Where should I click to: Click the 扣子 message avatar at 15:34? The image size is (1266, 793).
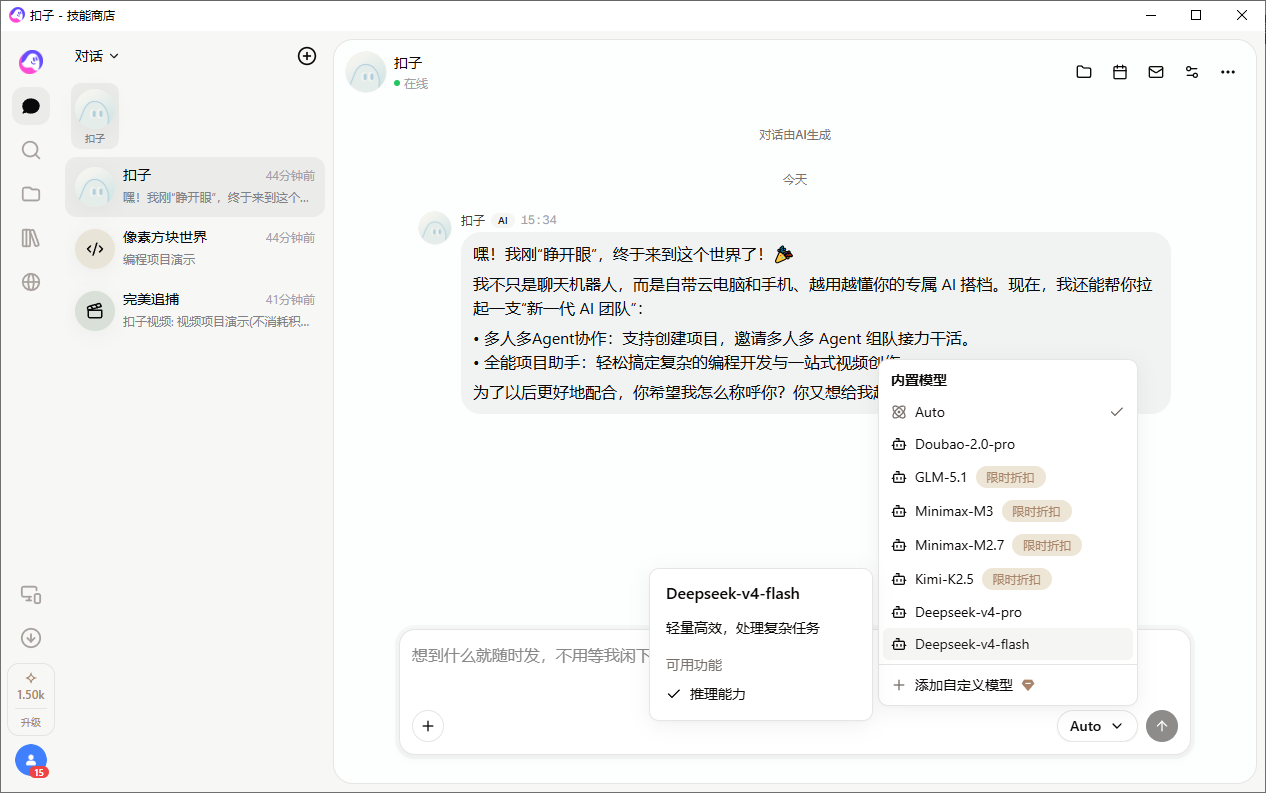tap(435, 228)
